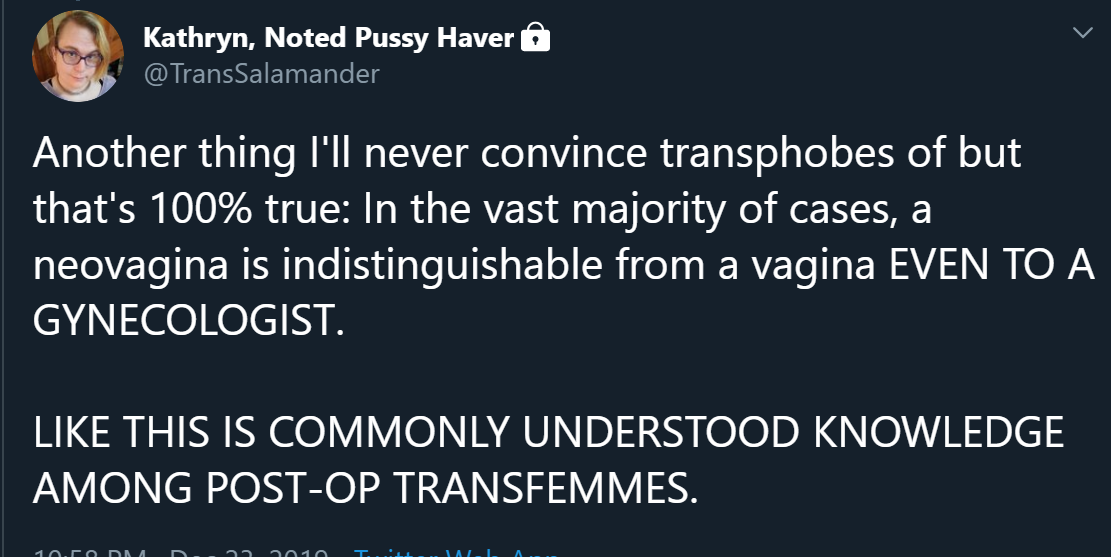Viewport: 1111px width, 557px height.
Task: Click the word "GYNECOLOGIST." in the tweet
Action: pos(188,321)
